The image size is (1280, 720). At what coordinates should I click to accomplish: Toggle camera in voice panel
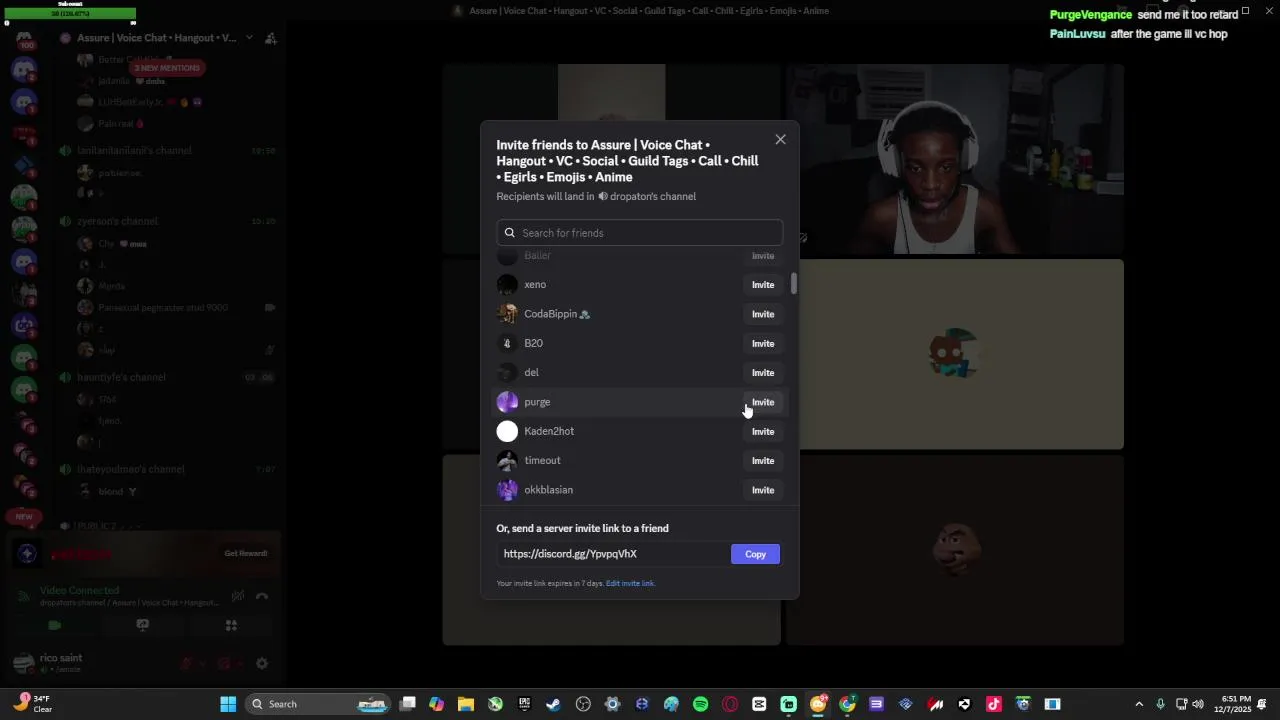pyautogui.click(x=55, y=626)
